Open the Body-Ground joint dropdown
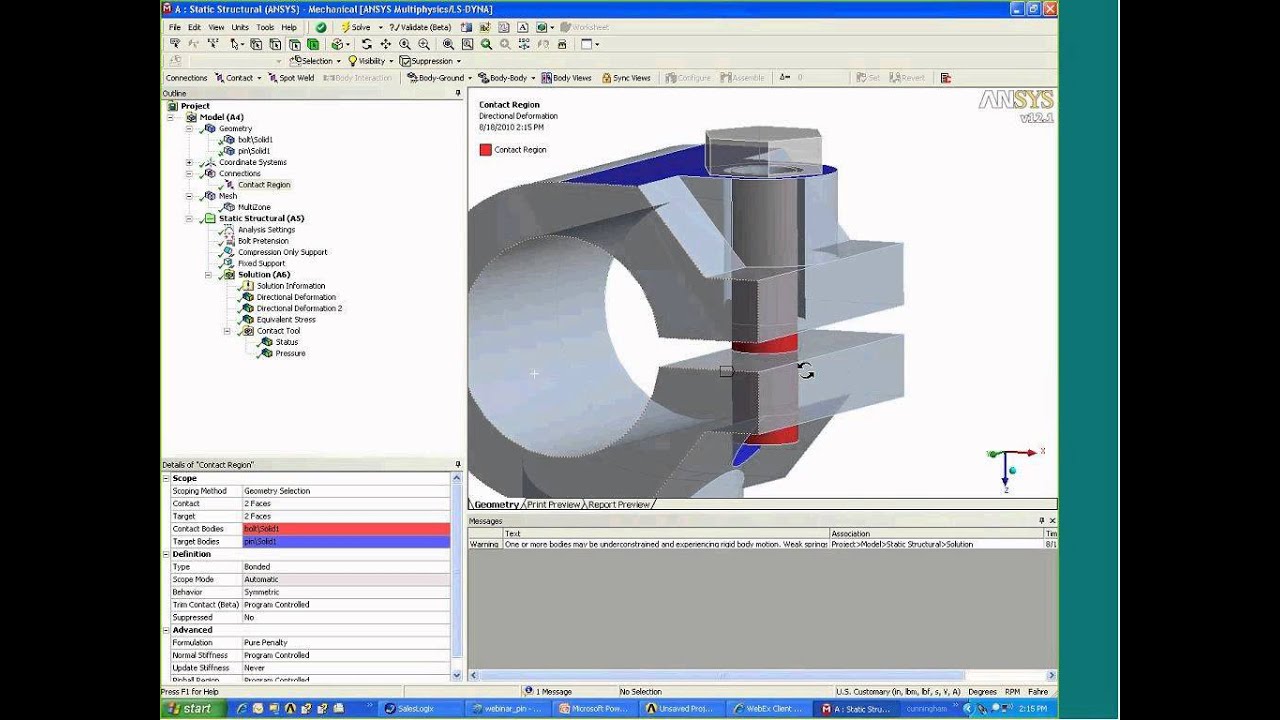Viewport: 1280px width, 720px height. (470, 78)
